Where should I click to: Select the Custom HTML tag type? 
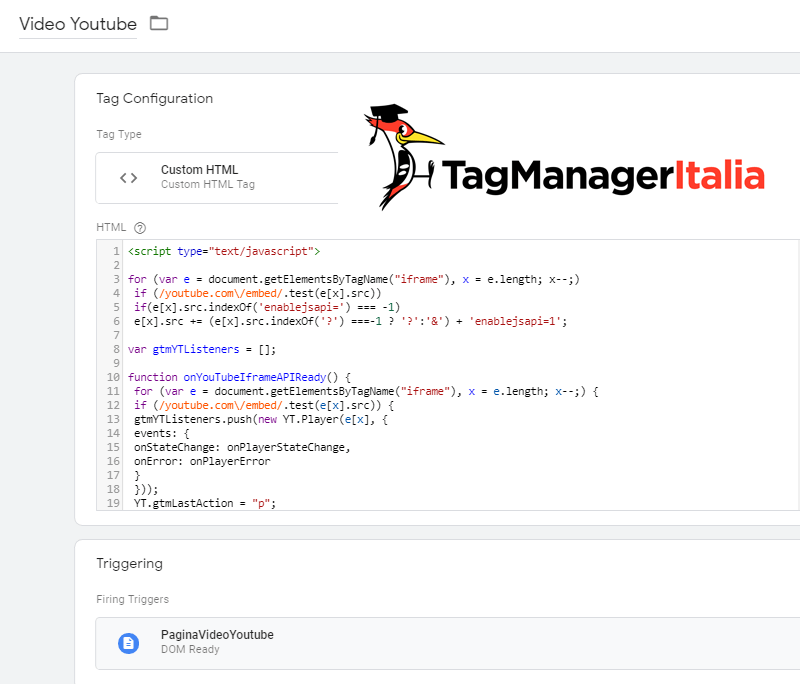coord(217,178)
